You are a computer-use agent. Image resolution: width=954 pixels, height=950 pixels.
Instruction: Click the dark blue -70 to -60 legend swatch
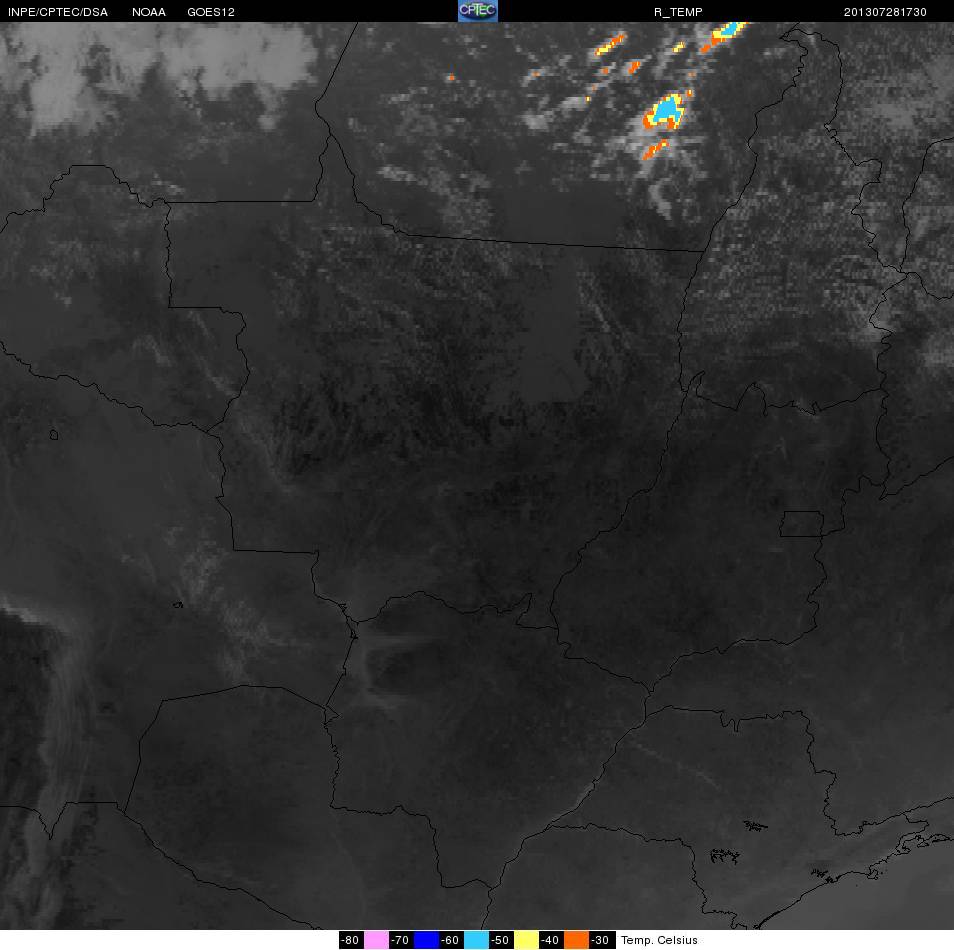pos(426,940)
